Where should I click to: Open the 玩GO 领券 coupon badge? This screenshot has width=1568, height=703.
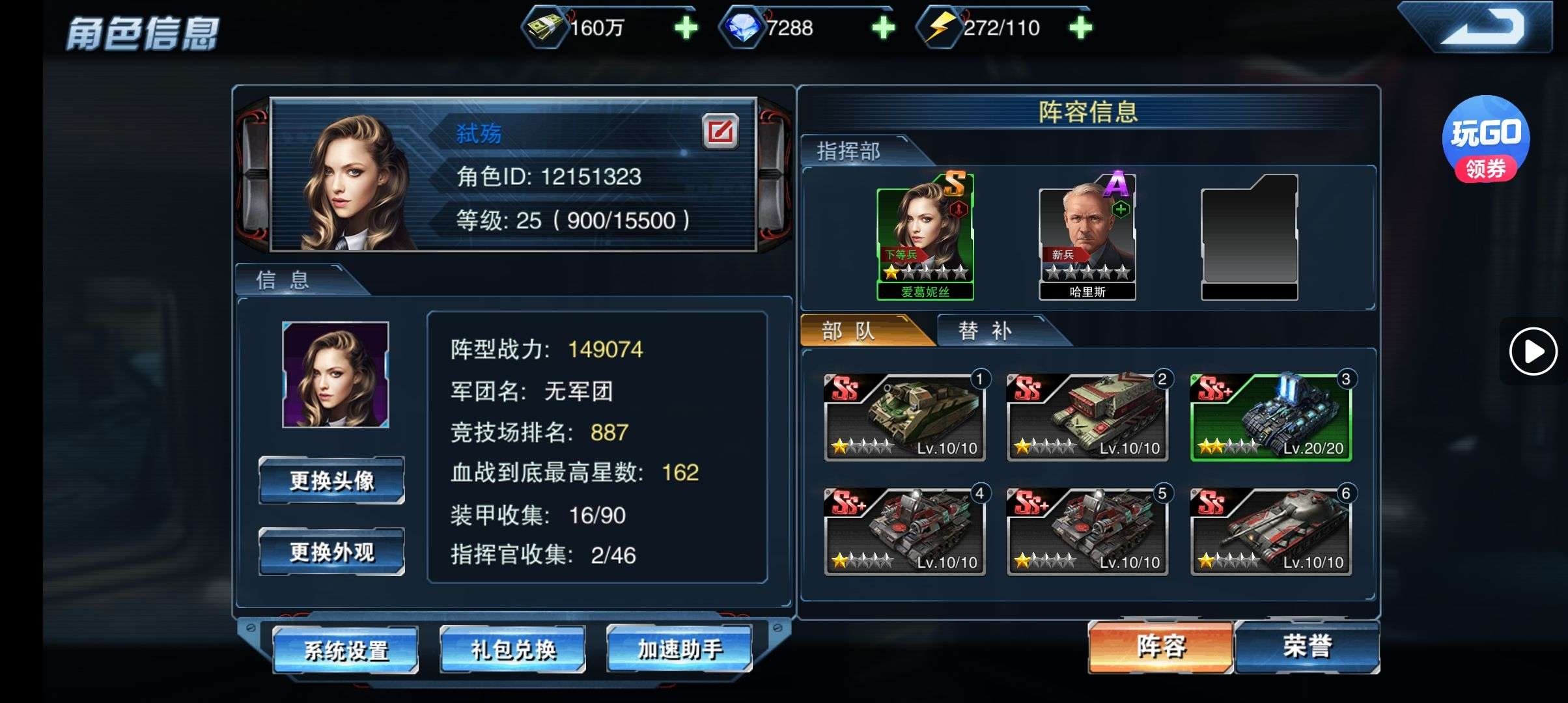(1485, 139)
